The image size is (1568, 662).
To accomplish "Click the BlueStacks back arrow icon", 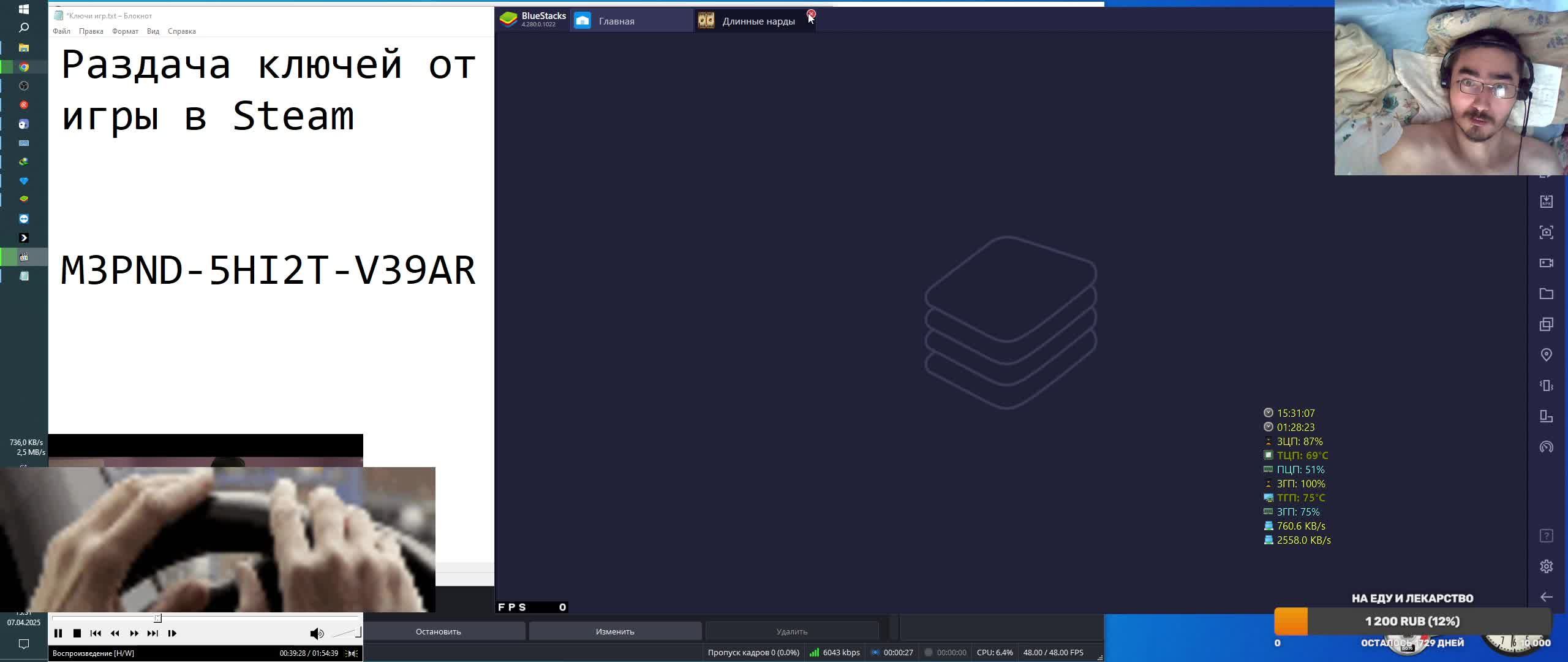I will (x=1546, y=597).
